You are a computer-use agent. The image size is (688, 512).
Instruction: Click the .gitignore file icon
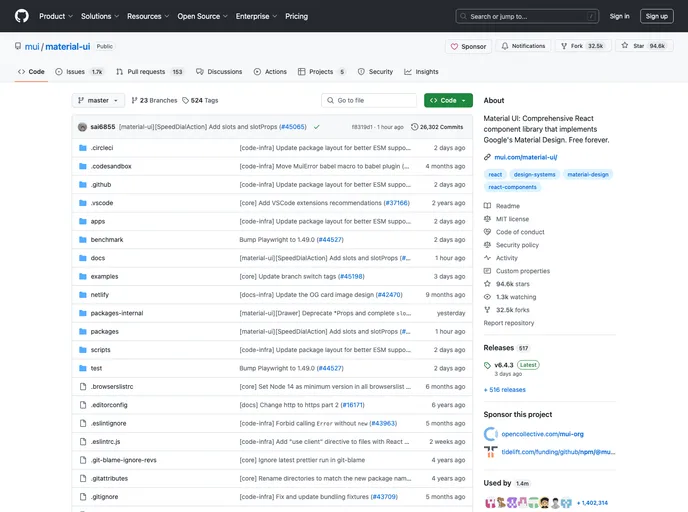[x=82, y=497]
